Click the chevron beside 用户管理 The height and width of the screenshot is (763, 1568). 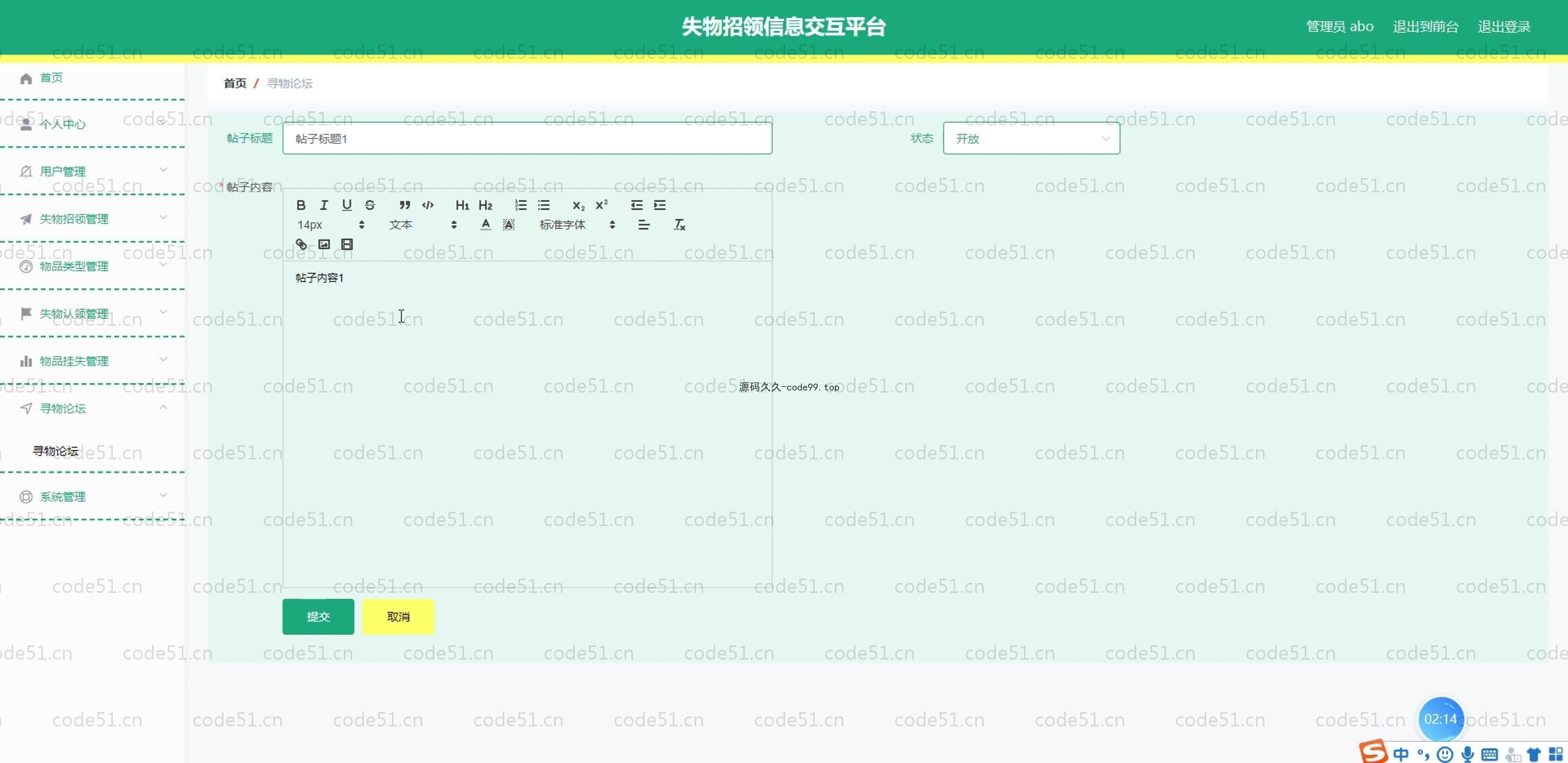(163, 170)
